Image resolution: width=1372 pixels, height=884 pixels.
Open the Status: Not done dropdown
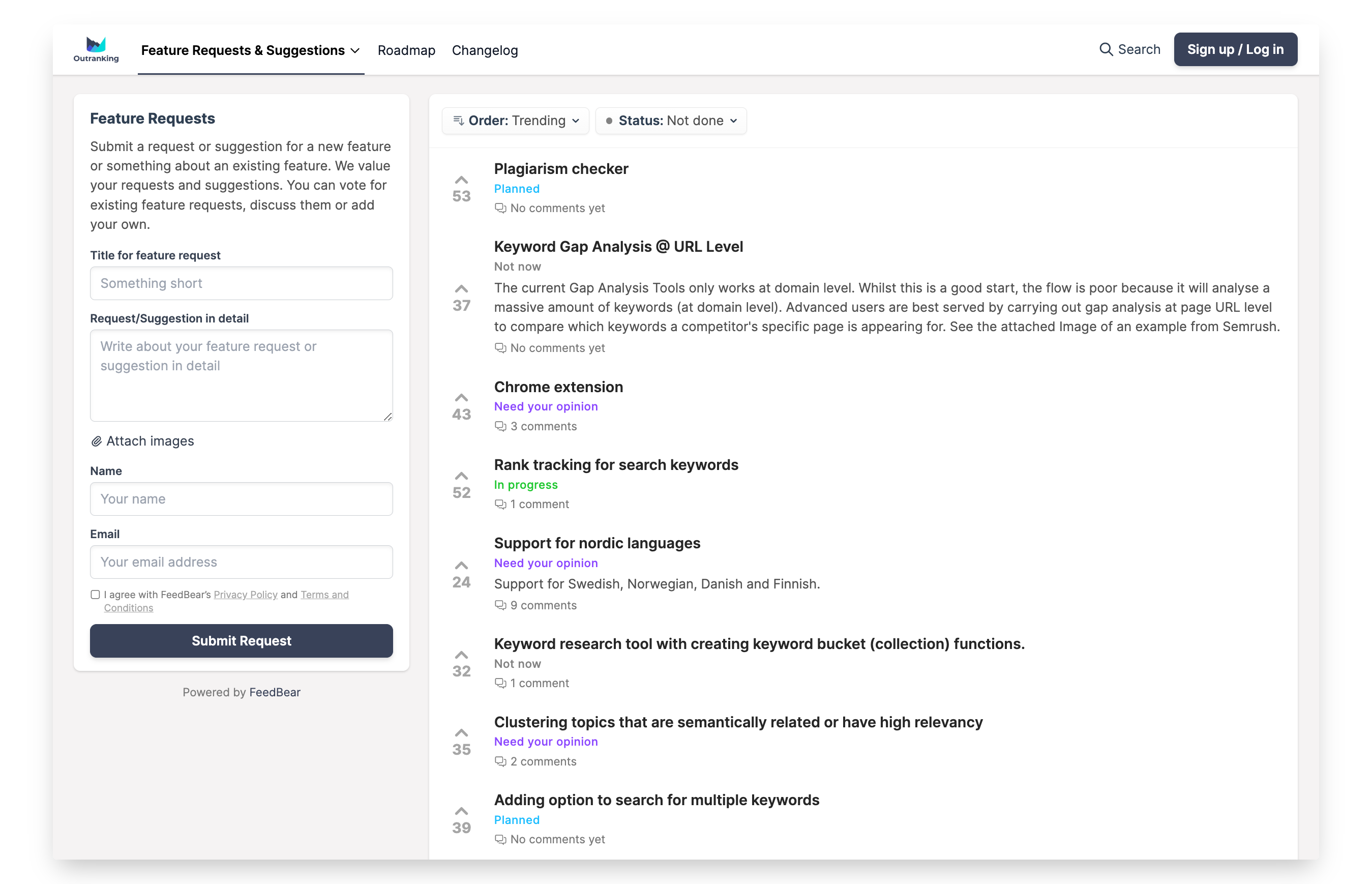point(671,121)
